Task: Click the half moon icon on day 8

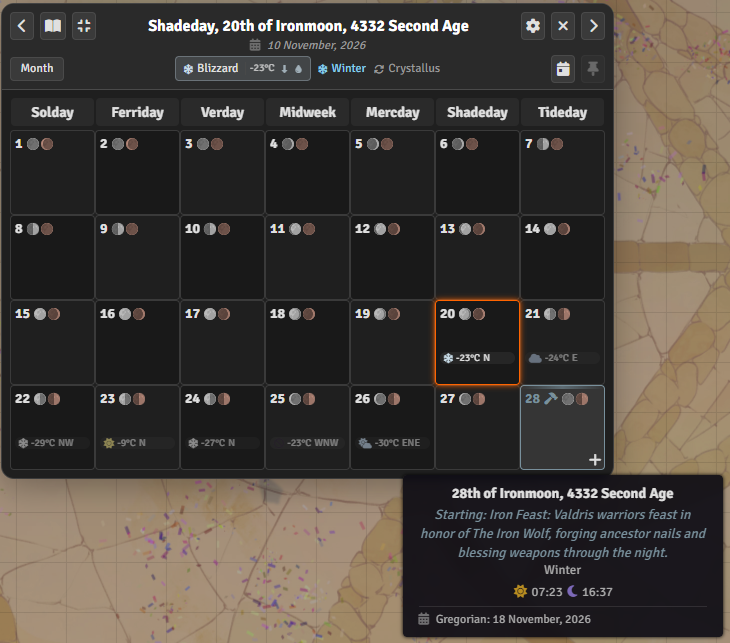Action: tap(33, 229)
